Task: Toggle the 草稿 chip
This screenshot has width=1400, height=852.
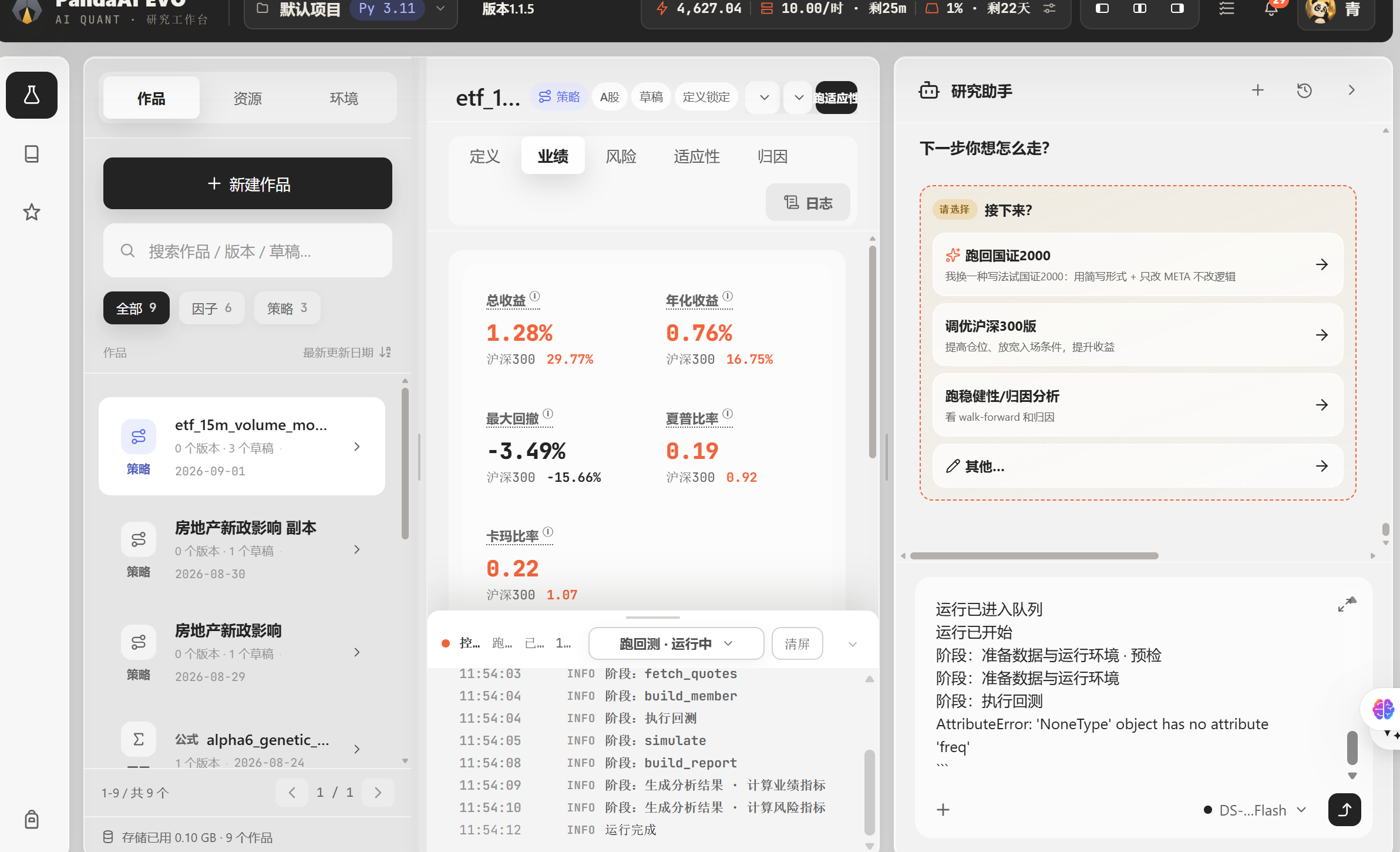Action: [651, 97]
